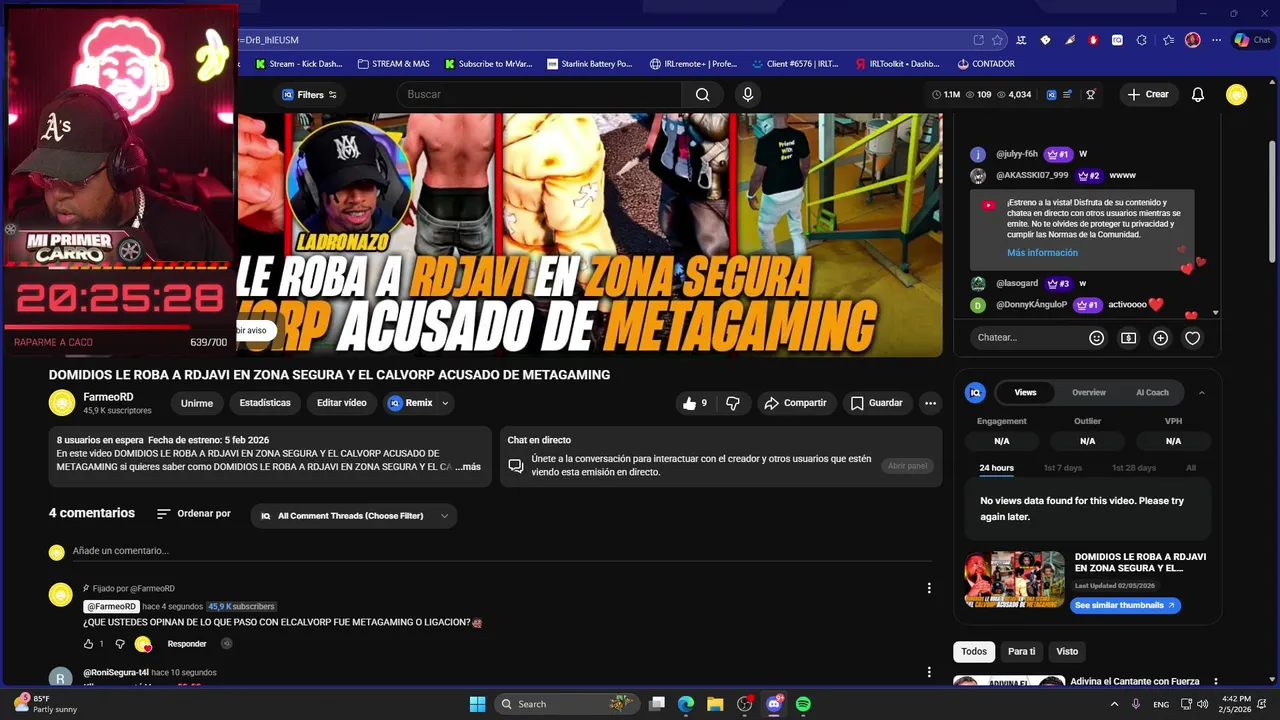The height and width of the screenshot is (720, 1280).
Task: Open browser favorites list icon
Action: coord(1168,40)
